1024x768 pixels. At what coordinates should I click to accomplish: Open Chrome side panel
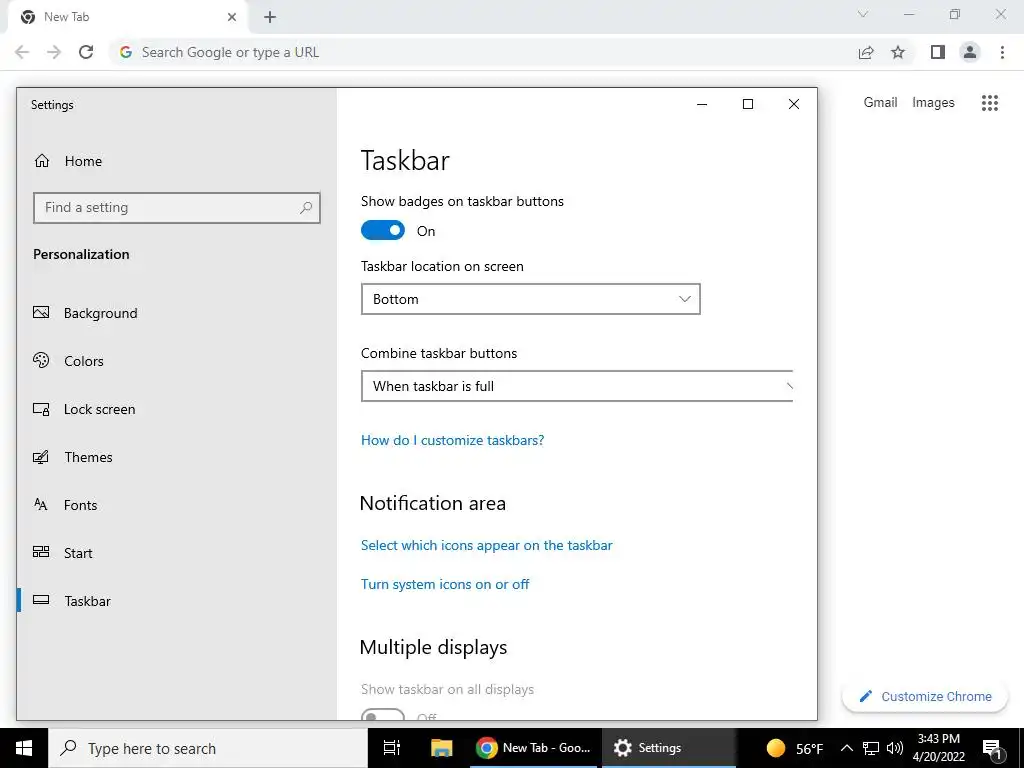click(938, 52)
